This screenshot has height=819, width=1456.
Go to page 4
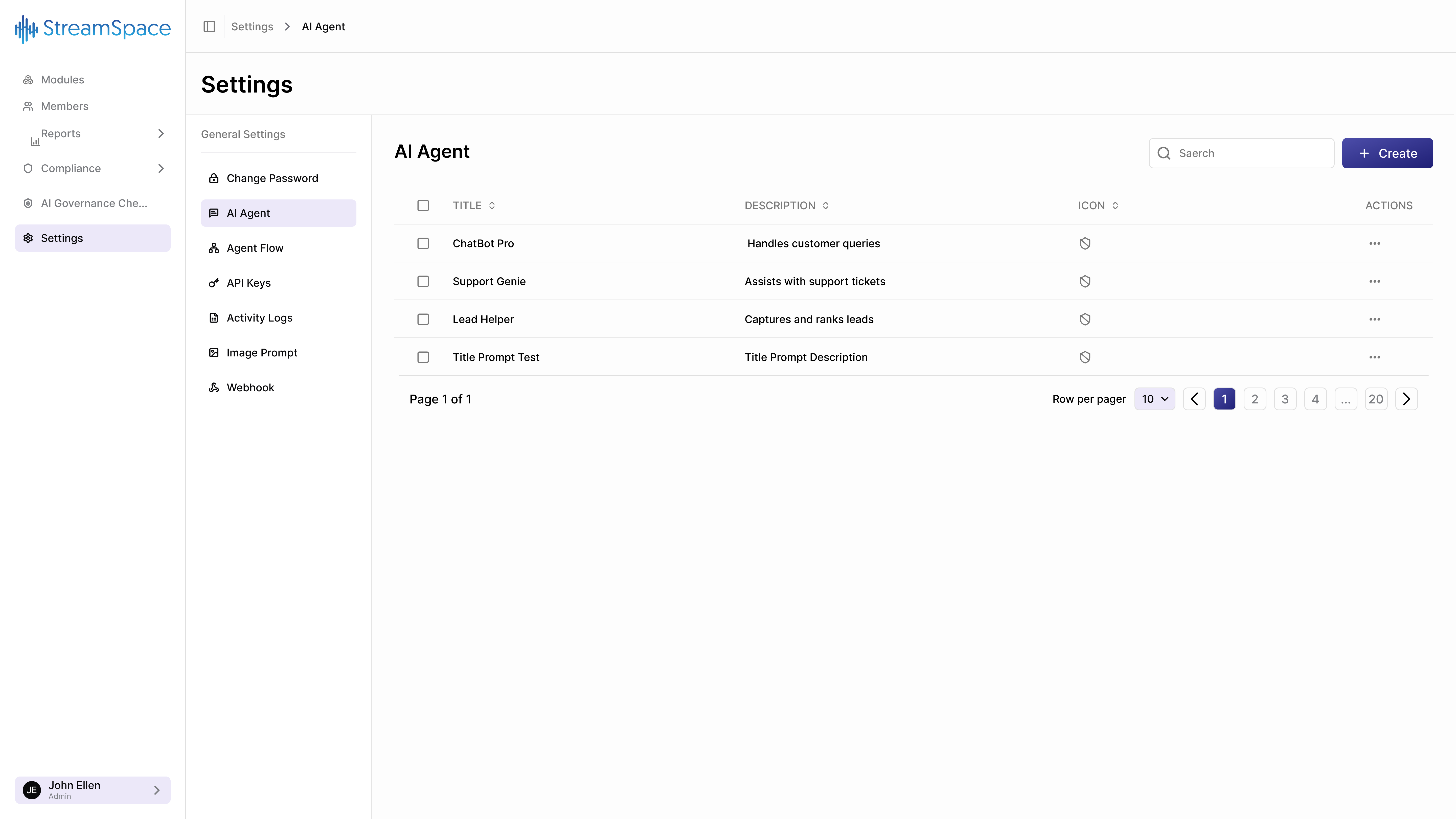[x=1315, y=399]
